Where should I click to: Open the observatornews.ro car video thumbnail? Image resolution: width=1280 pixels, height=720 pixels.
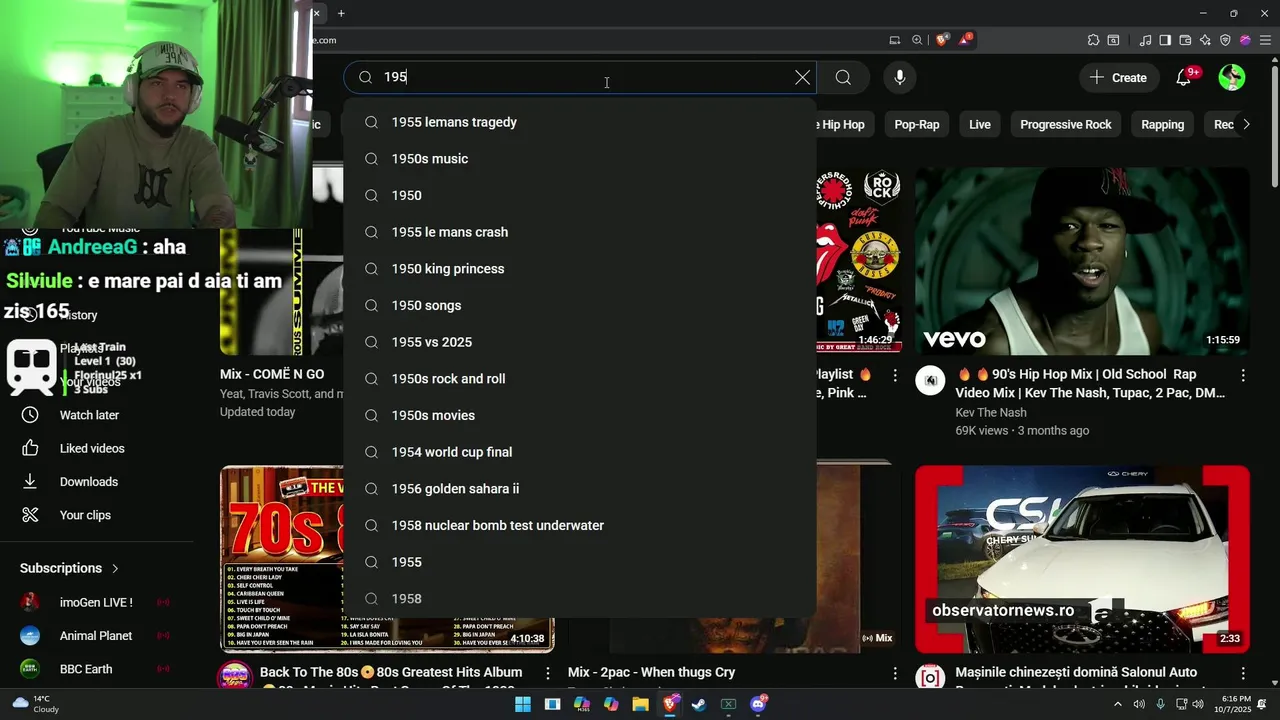[x=1082, y=559]
